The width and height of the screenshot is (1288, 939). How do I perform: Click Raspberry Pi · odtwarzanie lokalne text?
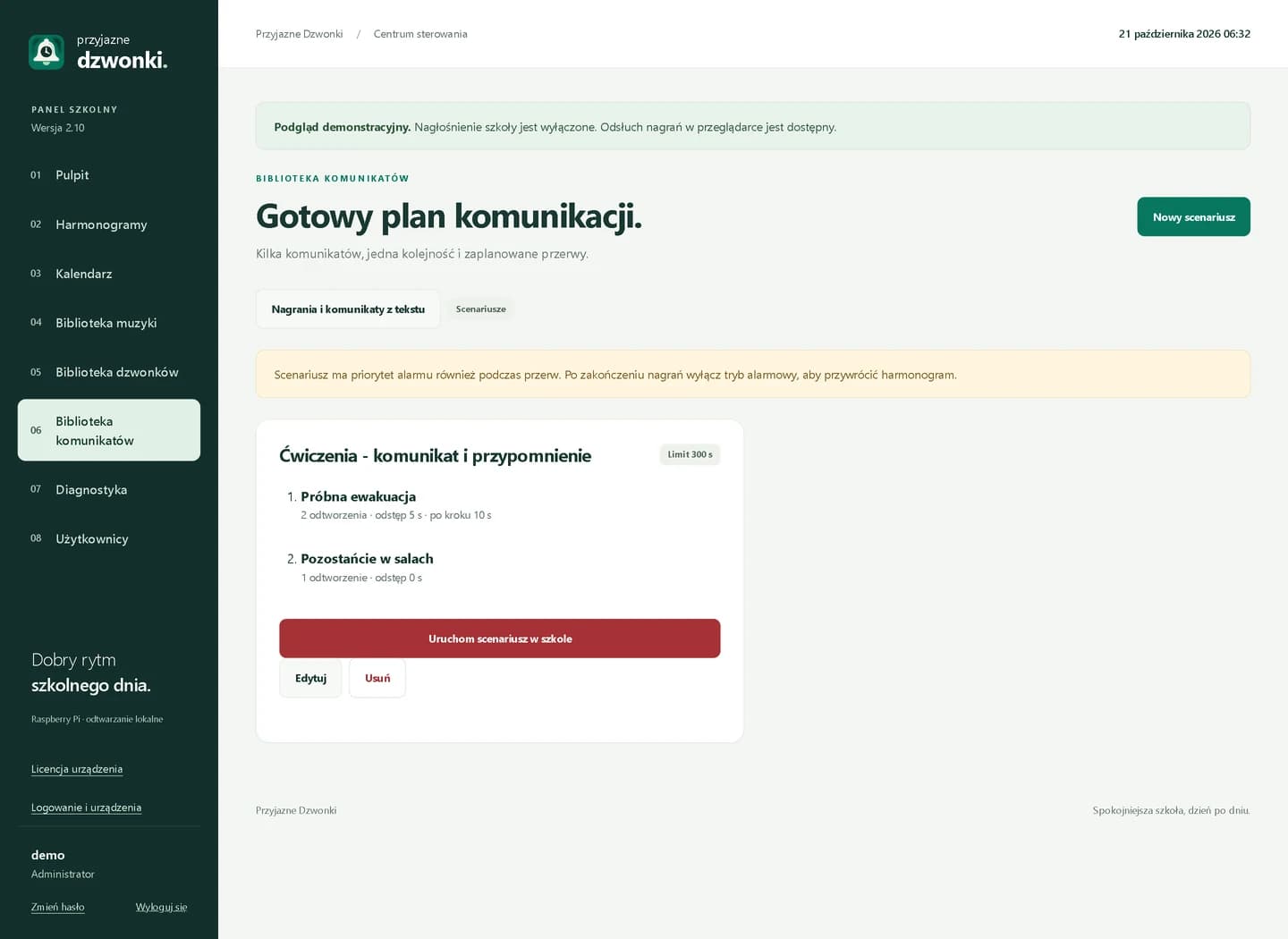(x=97, y=719)
